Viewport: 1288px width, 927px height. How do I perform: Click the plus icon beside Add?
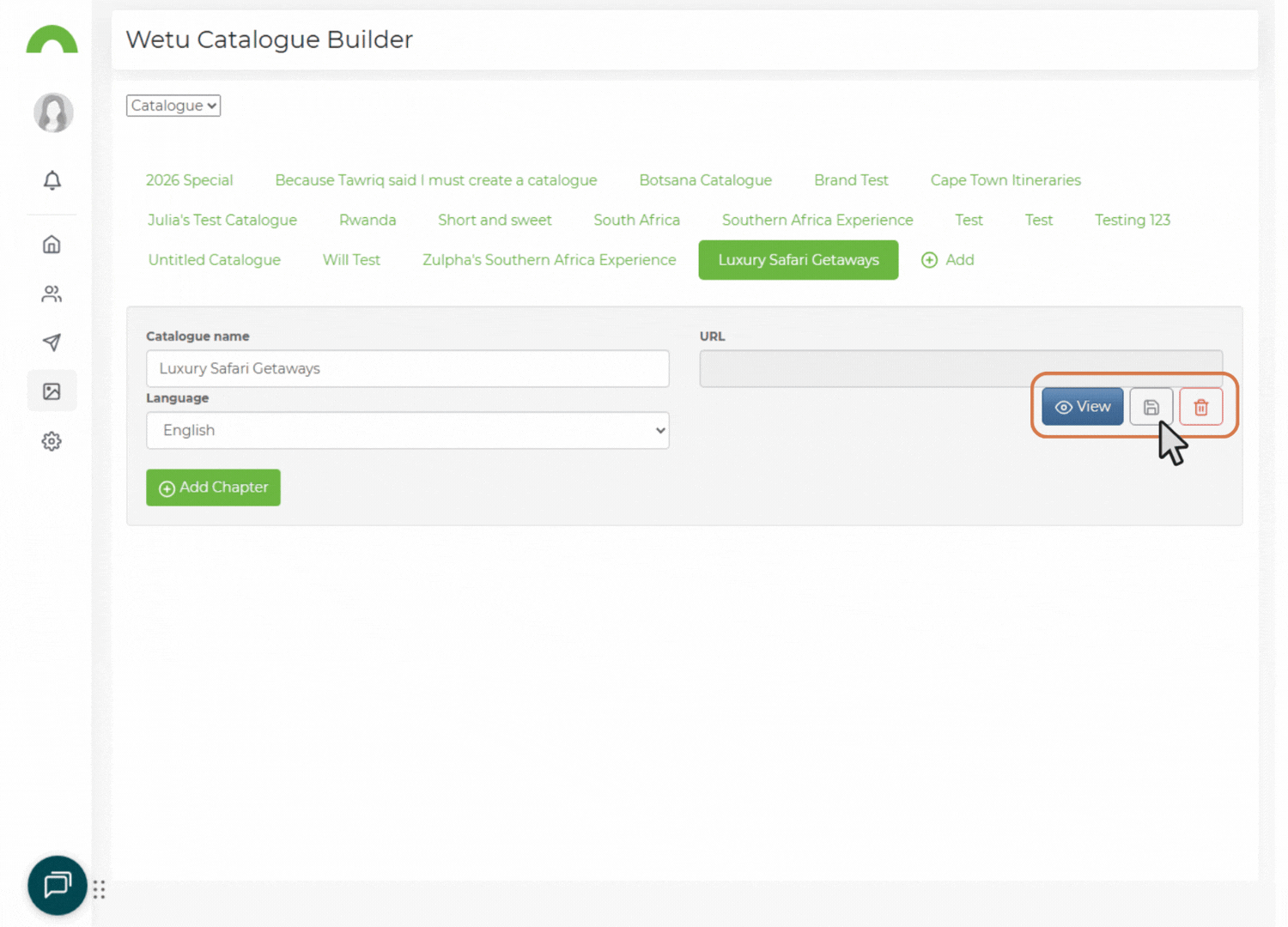[x=929, y=259]
